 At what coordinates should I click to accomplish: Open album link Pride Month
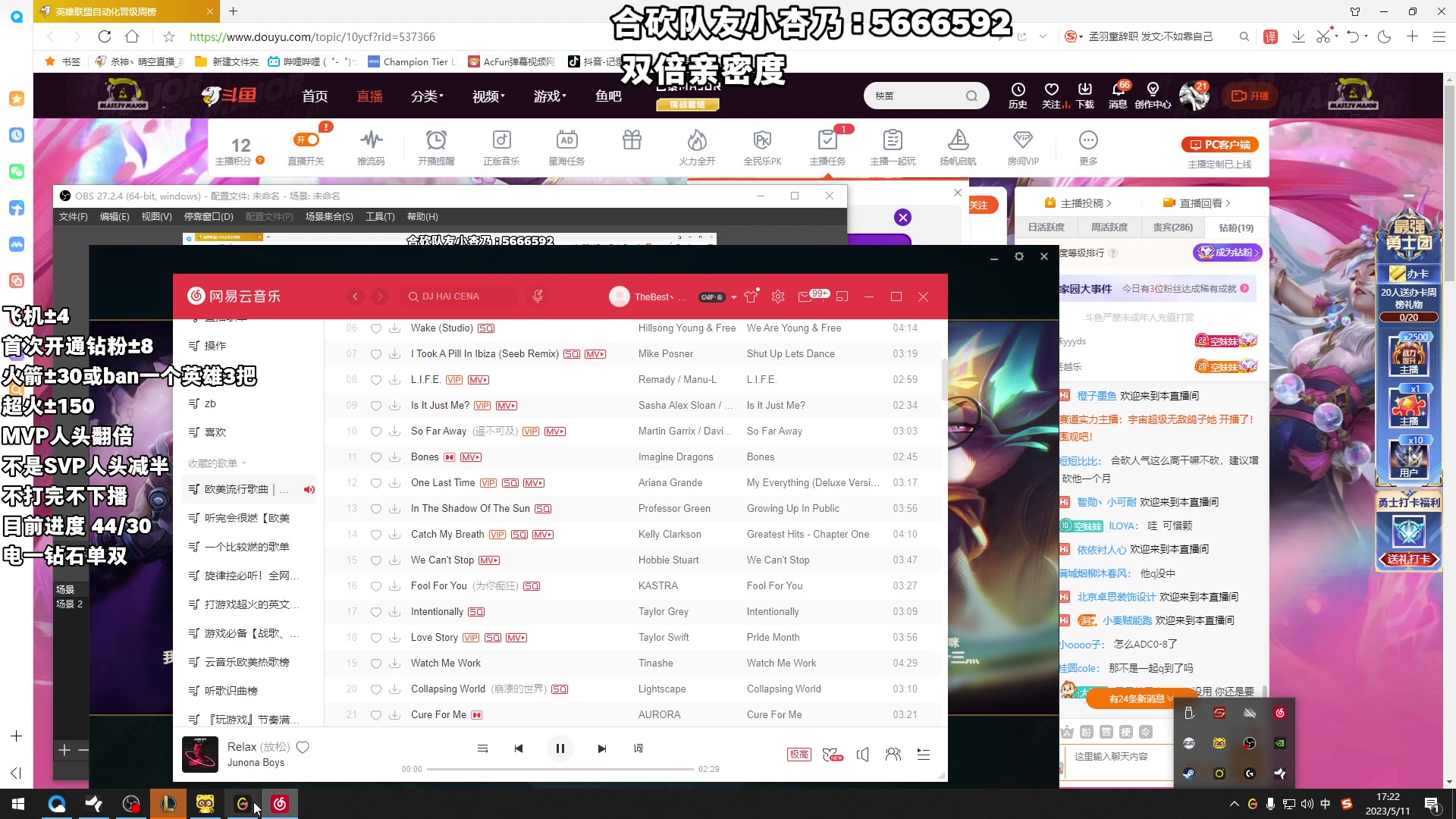point(773,638)
